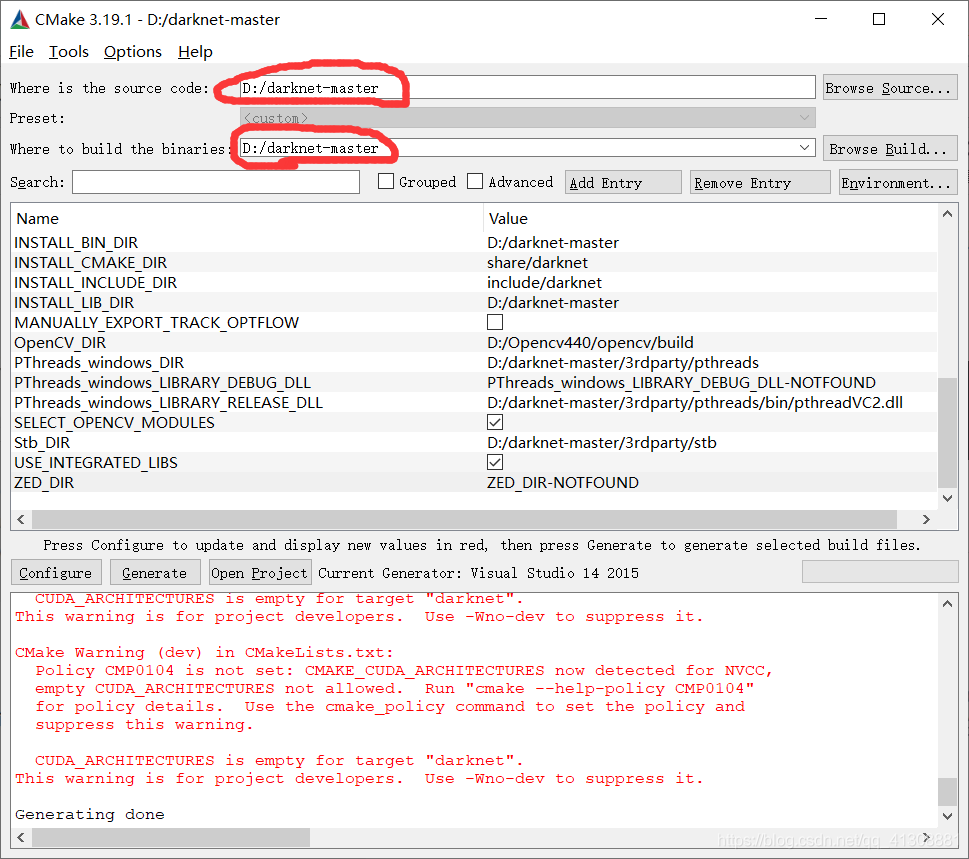This screenshot has width=969, height=859.
Task: Open the Options menu
Action: [x=133, y=52]
